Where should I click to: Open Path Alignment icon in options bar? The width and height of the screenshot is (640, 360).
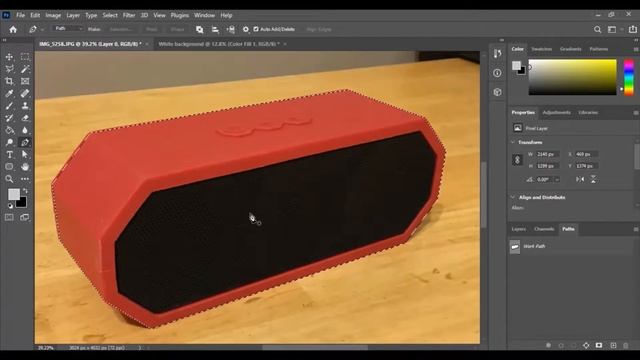(x=215, y=29)
